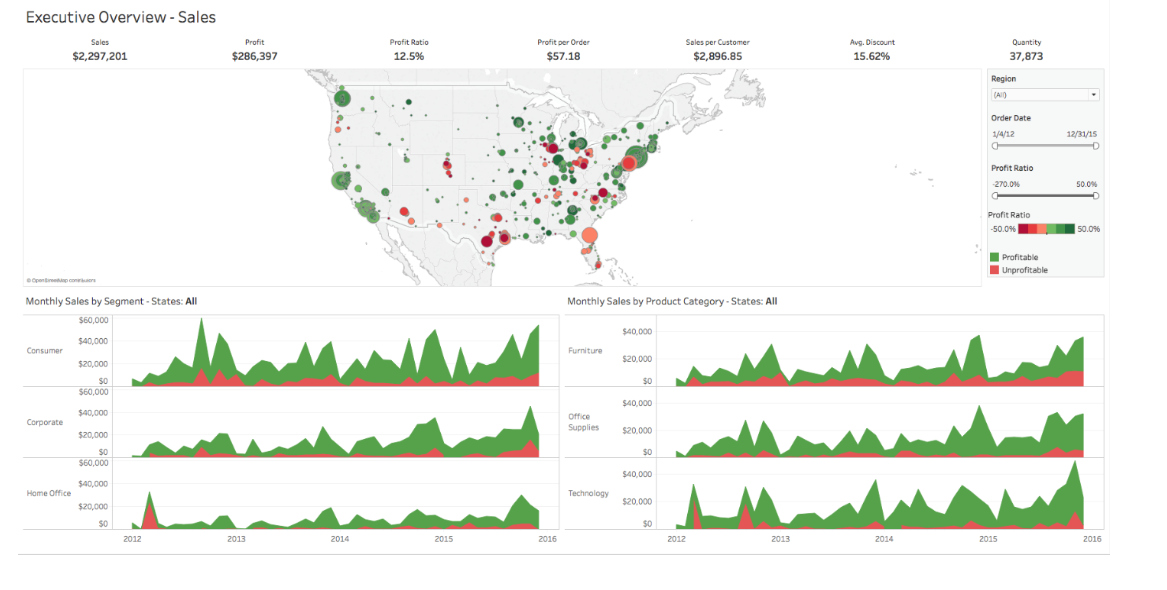1167x590 pixels.
Task: Open the Region filter dropdown
Action: pyautogui.click(x=1045, y=95)
